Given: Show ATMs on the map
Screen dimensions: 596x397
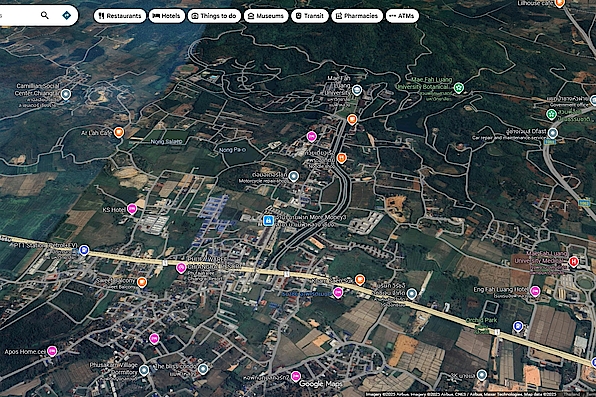Looking at the screenshot, I should click(402, 16).
